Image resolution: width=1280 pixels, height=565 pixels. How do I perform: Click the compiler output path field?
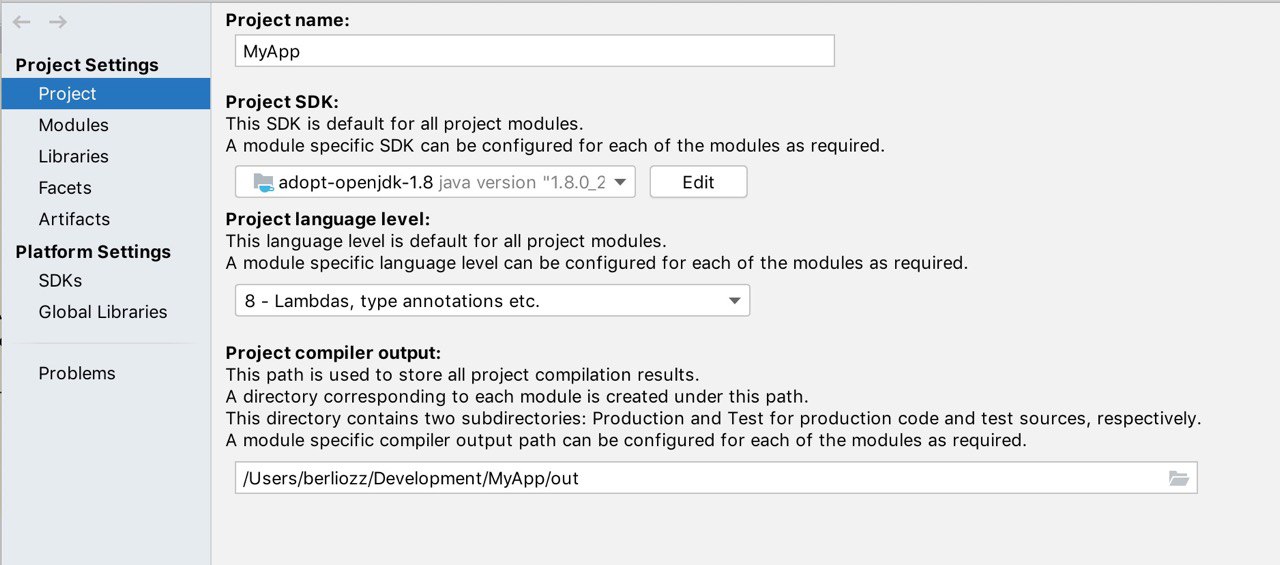click(x=716, y=478)
